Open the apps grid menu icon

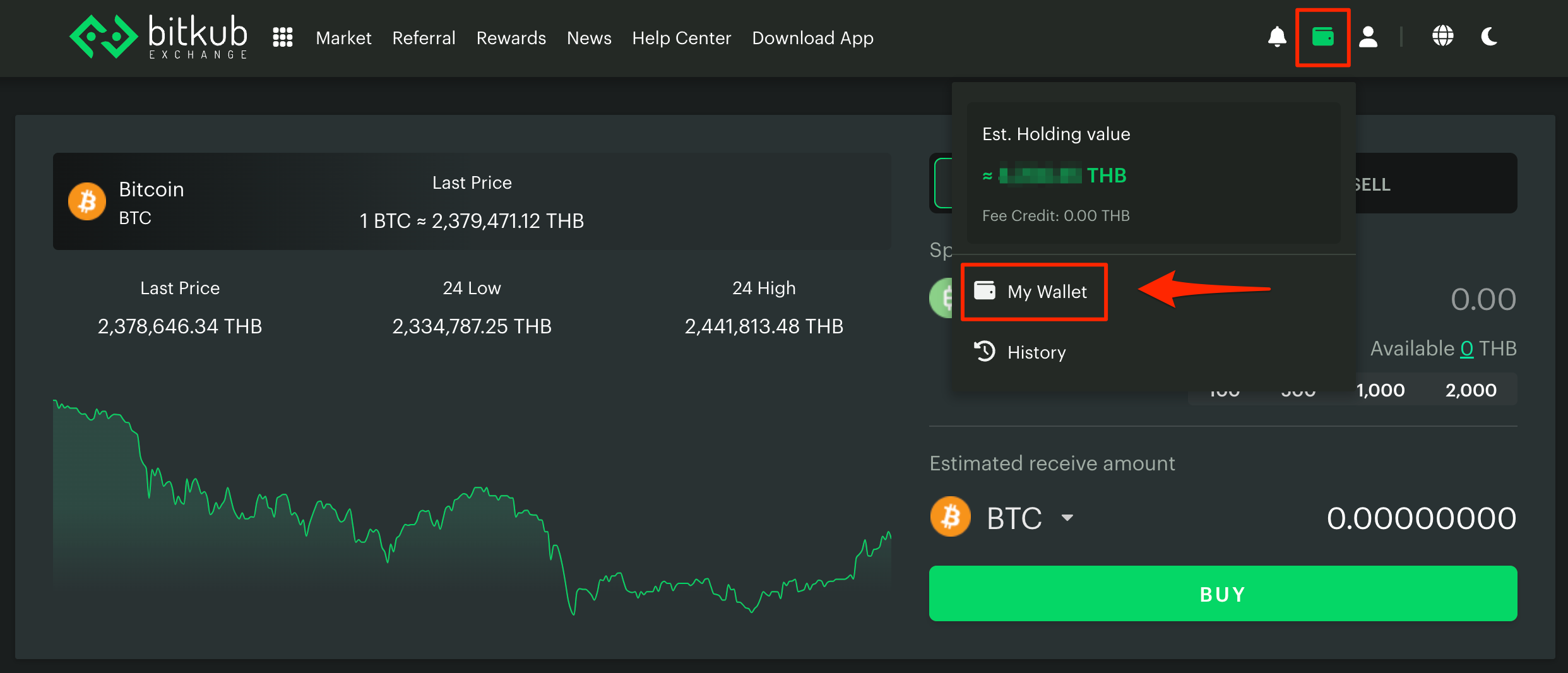[283, 37]
